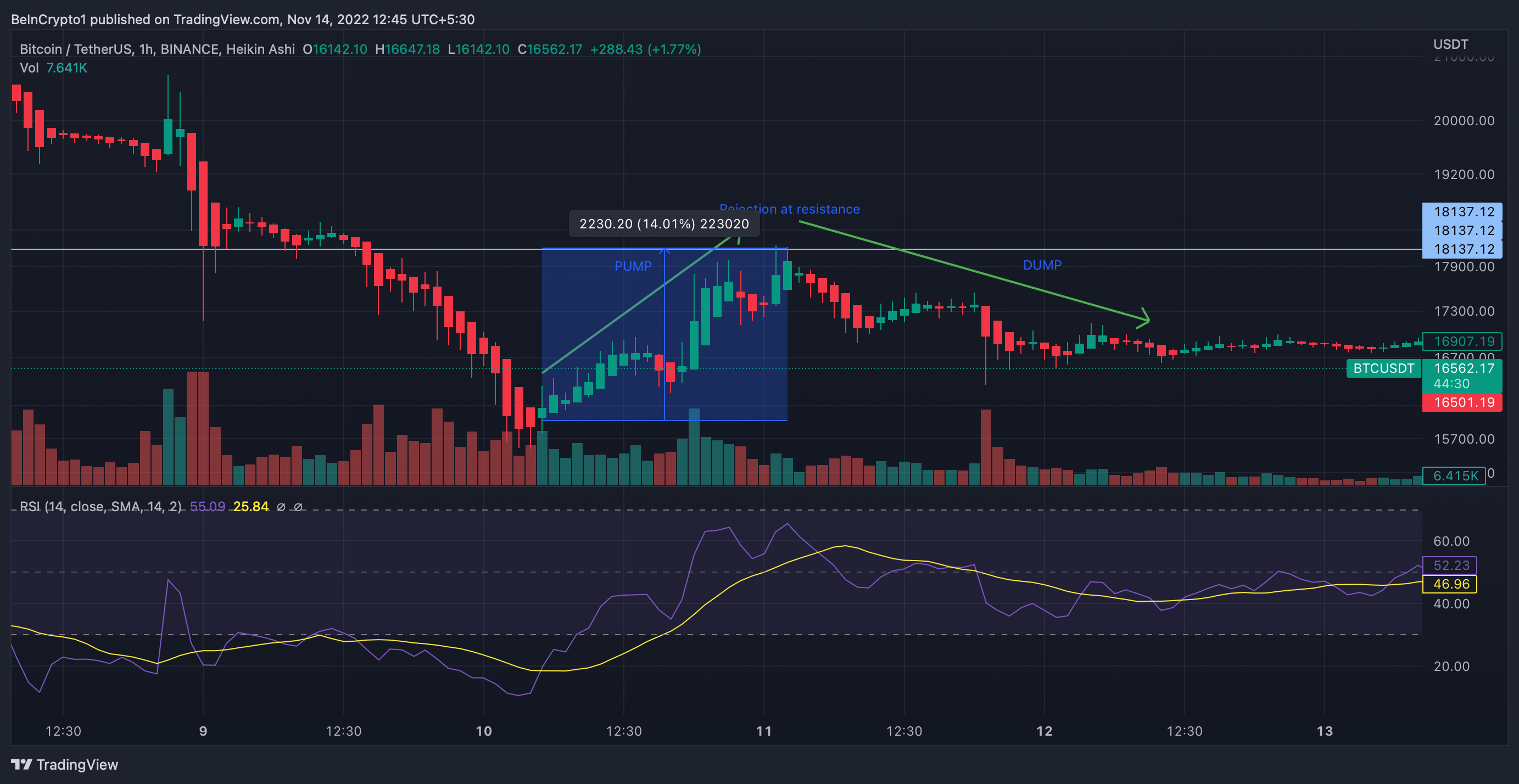Click the Vol 7.641K indicator legend

[x=53, y=68]
